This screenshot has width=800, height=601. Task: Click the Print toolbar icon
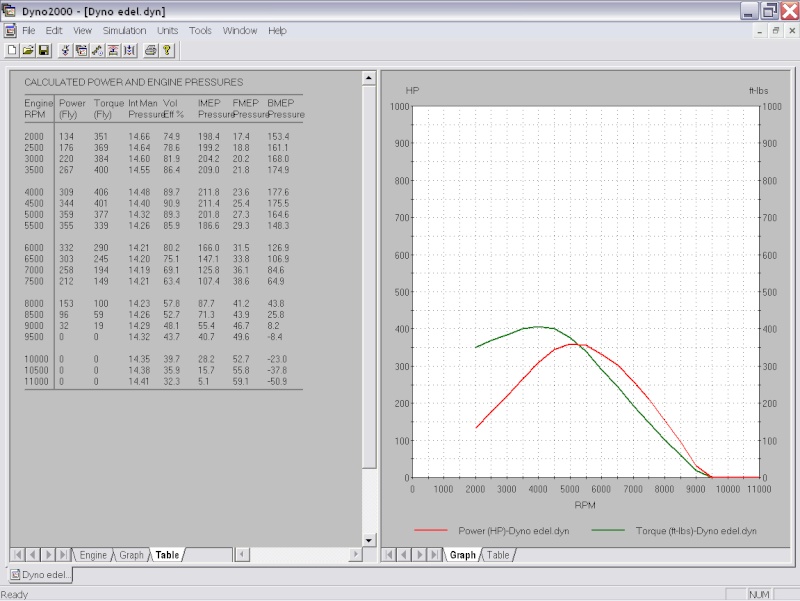coord(151,50)
